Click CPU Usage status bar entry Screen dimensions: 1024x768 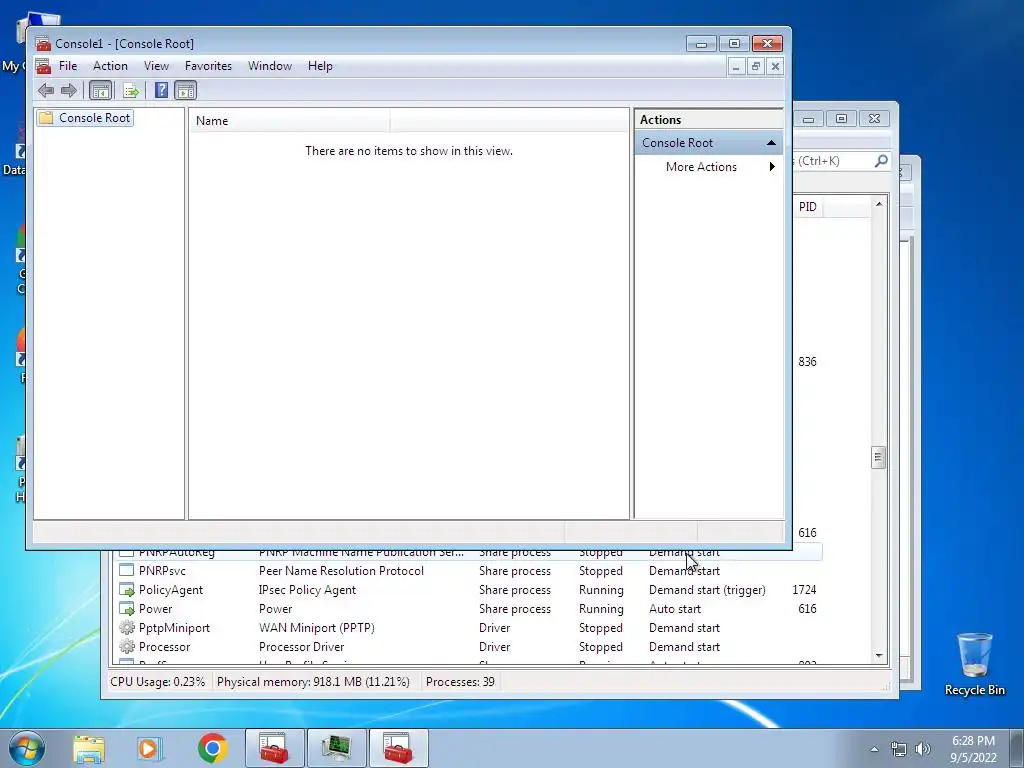[157, 682]
